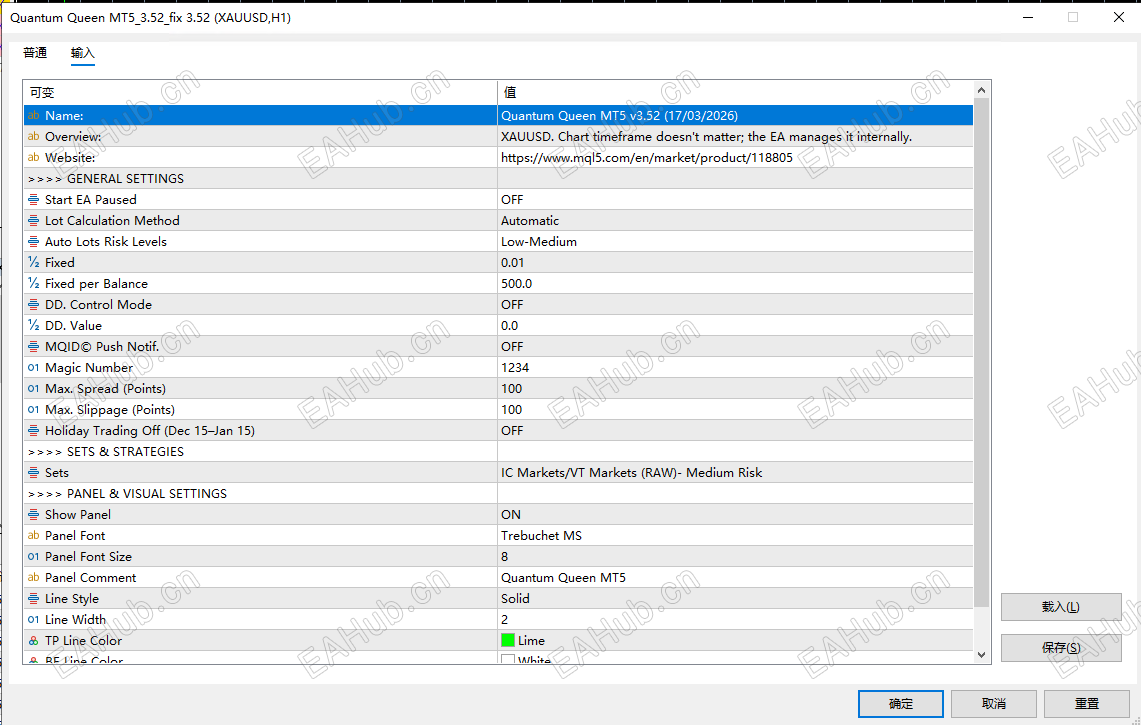Click the >>>> SETS & STRATEGIES header row
The width and height of the screenshot is (1141, 725).
(498, 452)
